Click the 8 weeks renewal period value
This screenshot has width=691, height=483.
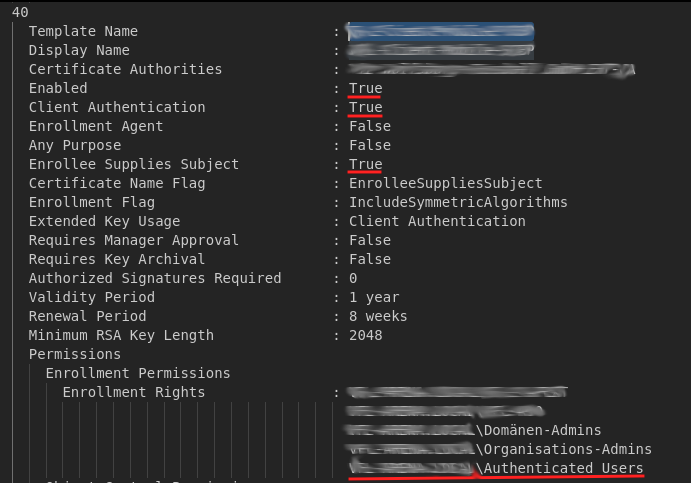point(378,317)
